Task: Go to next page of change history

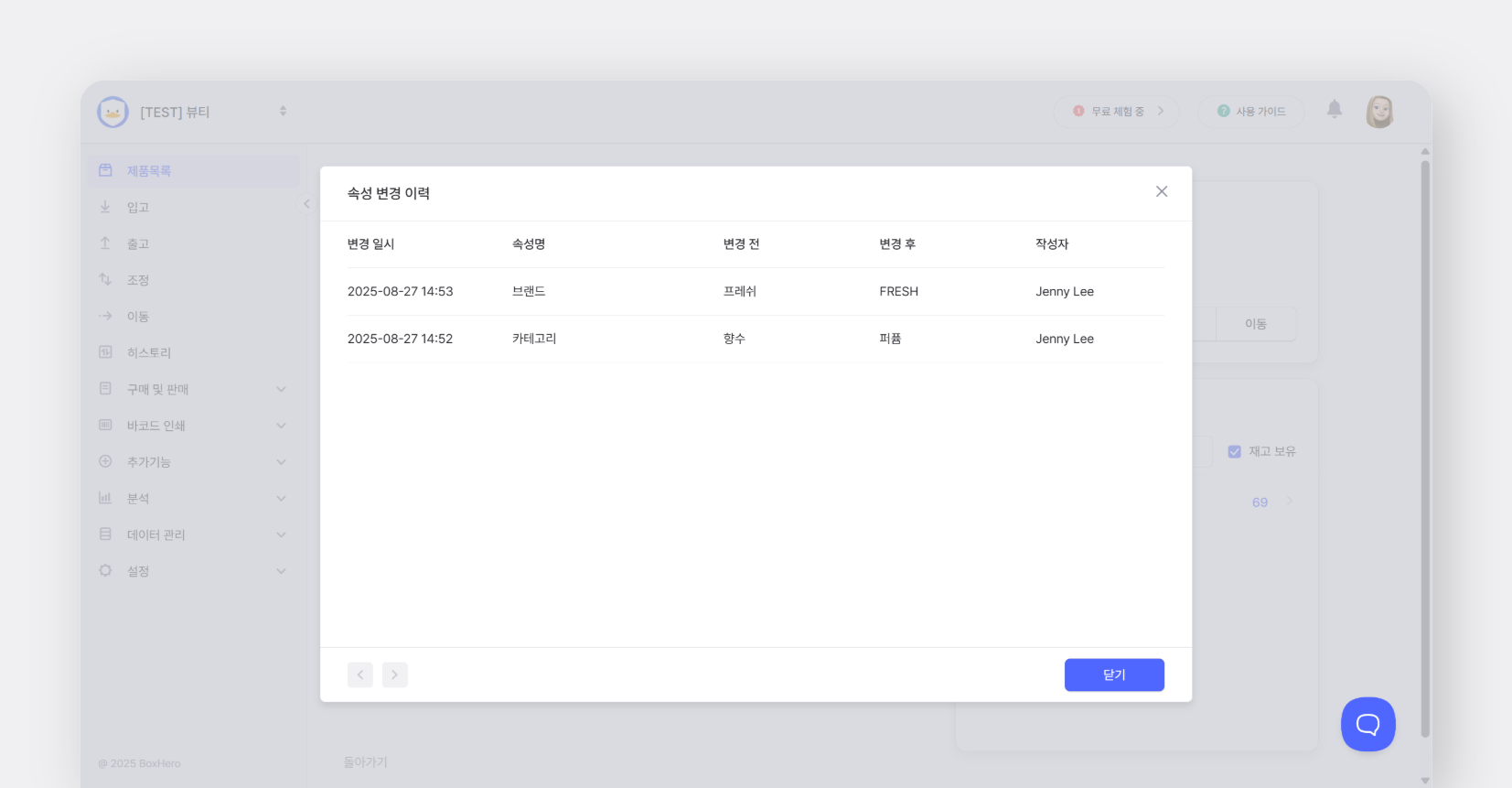Action: click(x=395, y=675)
